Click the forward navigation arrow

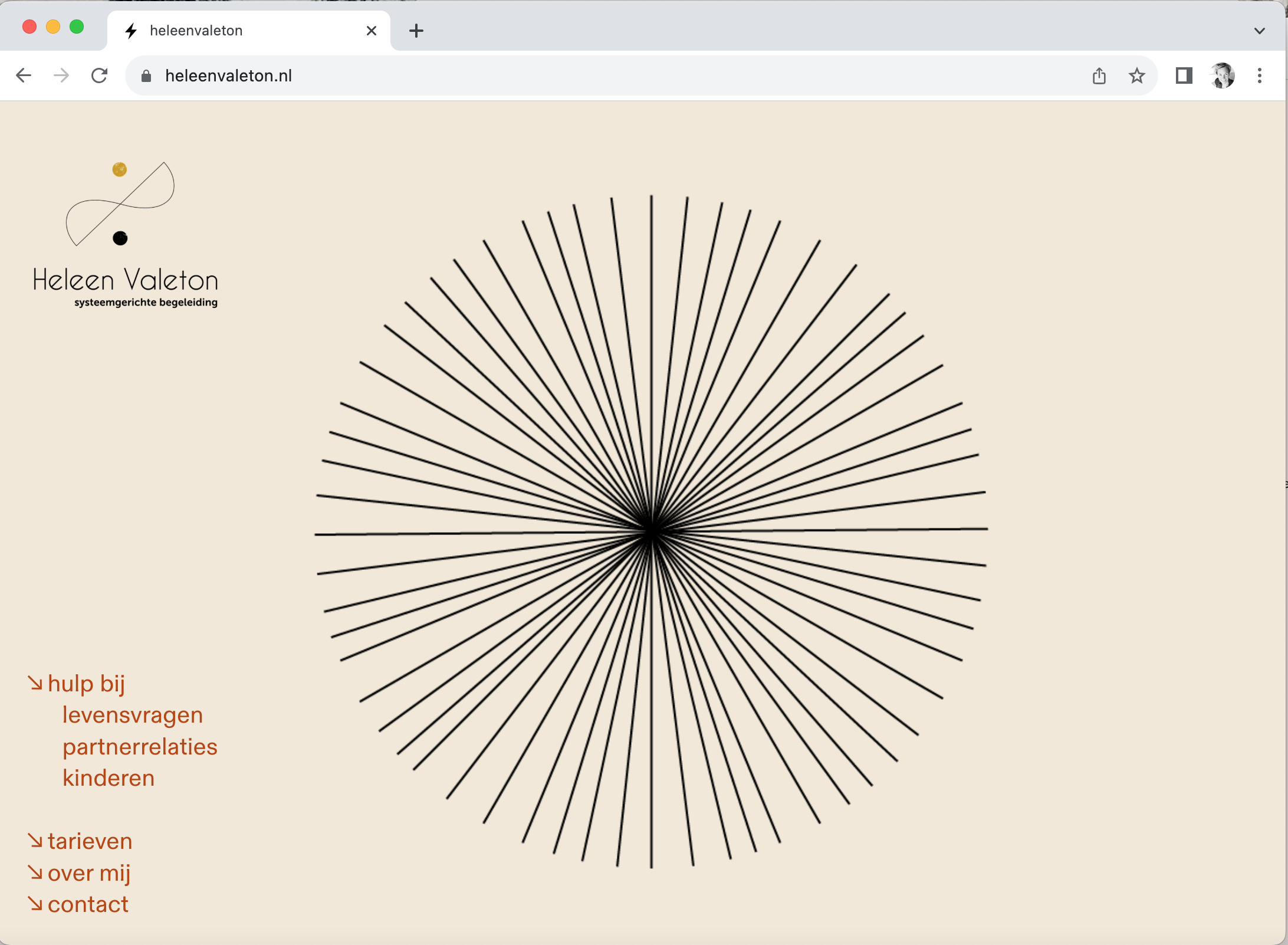click(61, 76)
